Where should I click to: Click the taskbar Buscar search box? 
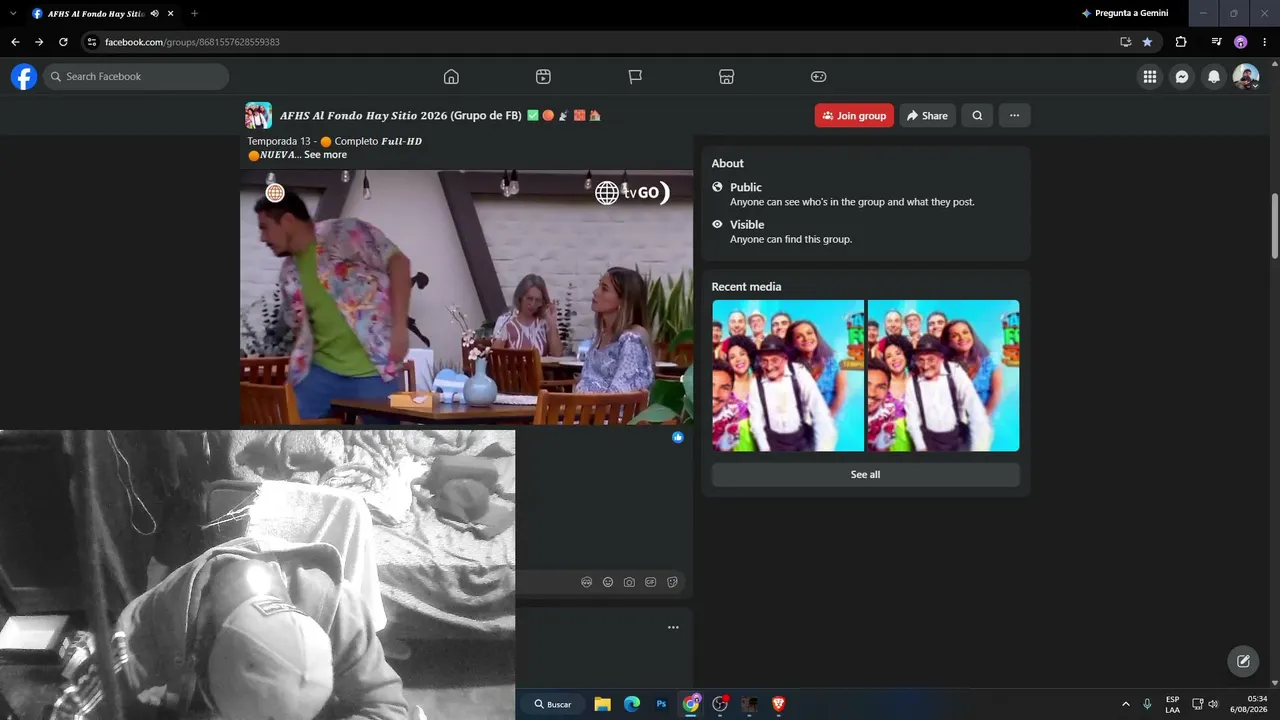pyautogui.click(x=553, y=704)
